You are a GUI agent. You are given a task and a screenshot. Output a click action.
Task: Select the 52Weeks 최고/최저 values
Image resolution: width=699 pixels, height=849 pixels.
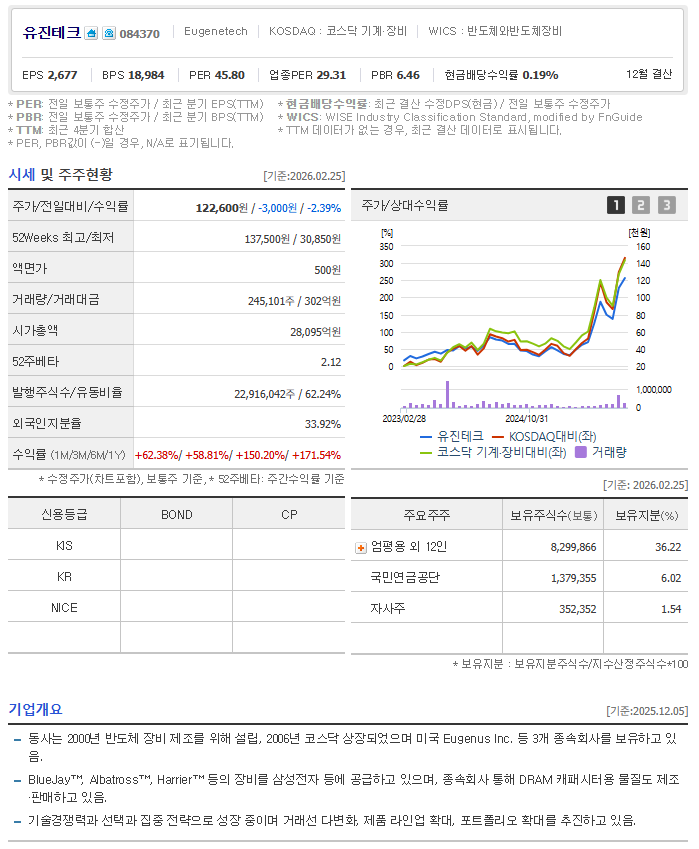tap(292, 239)
